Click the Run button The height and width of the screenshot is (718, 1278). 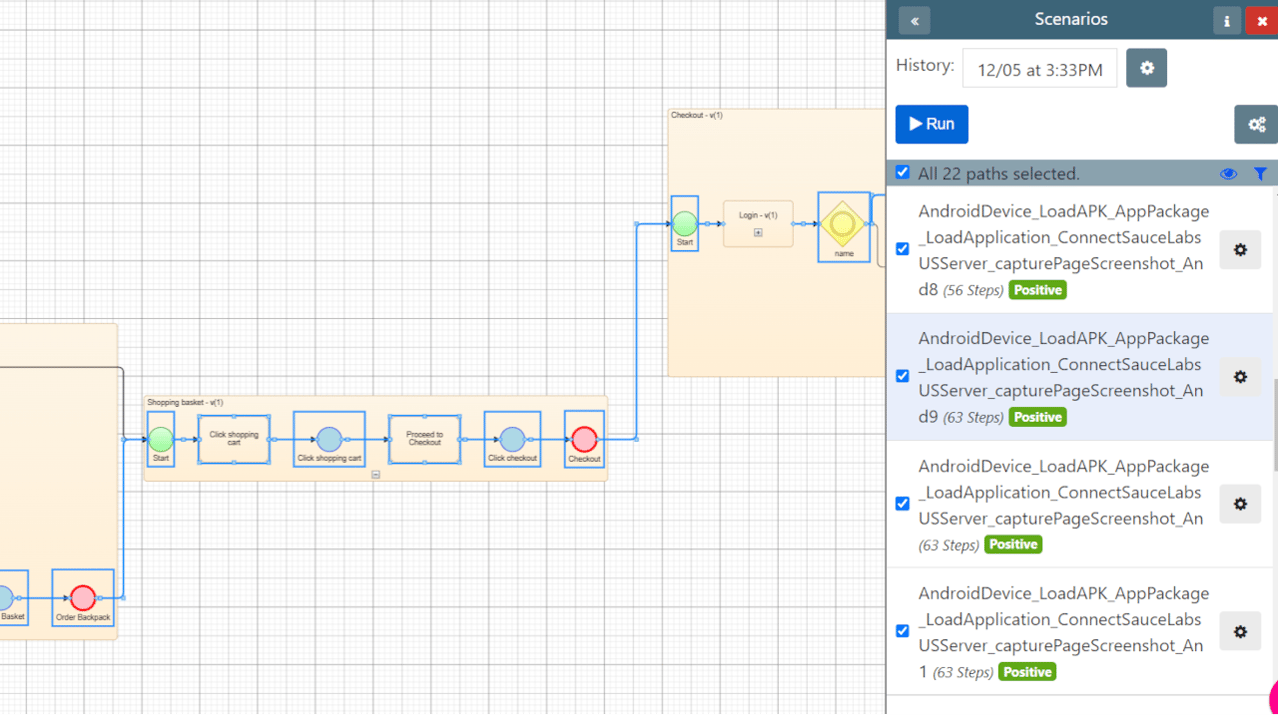click(x=932, y=124)
